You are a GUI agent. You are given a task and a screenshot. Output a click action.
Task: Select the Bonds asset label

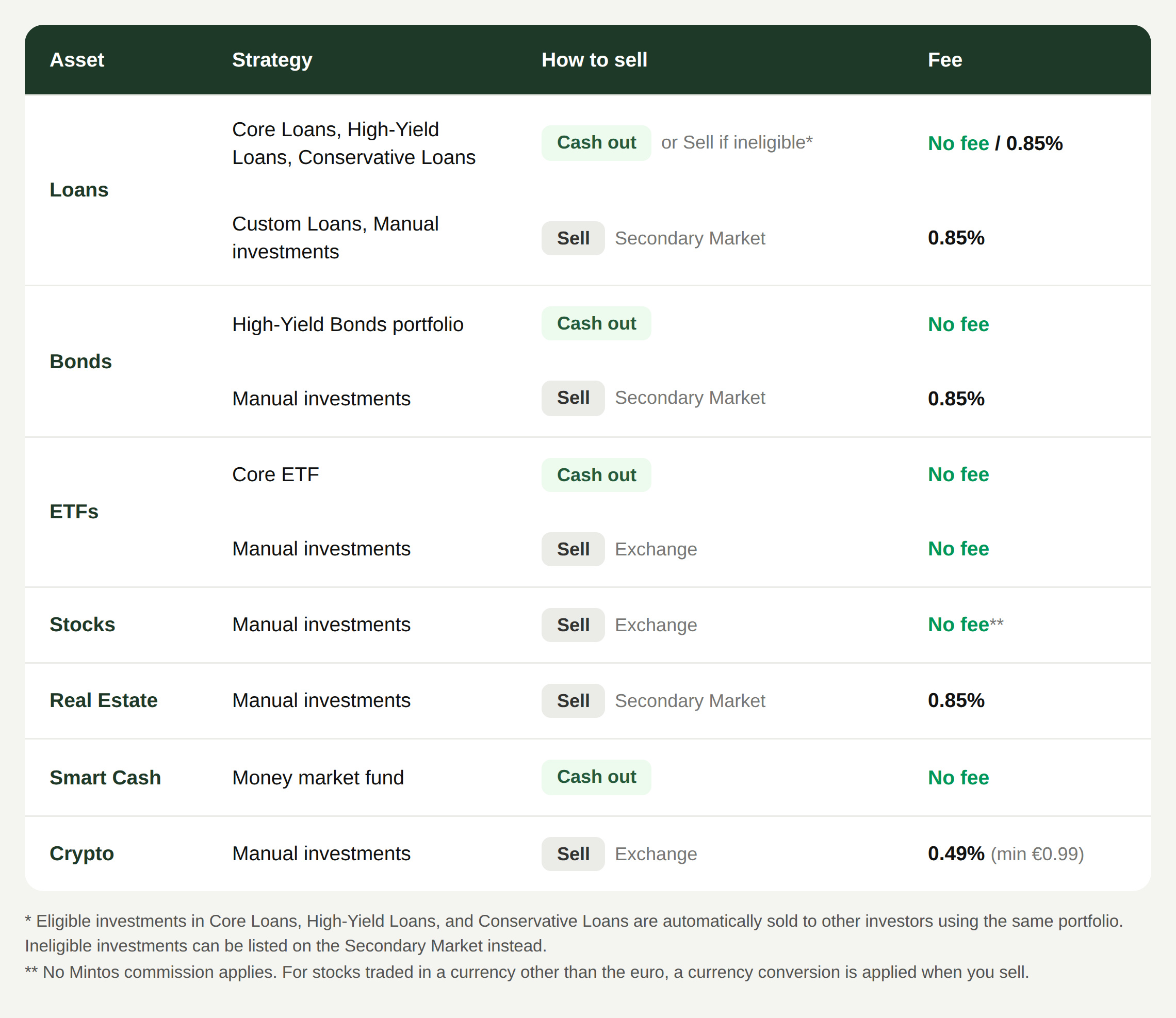coord(80,362)
